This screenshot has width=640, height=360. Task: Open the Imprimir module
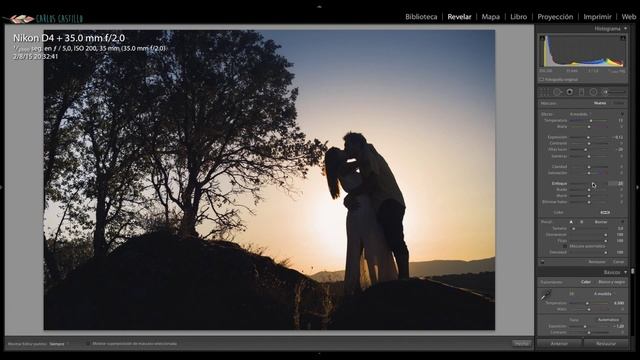(597, 17)
